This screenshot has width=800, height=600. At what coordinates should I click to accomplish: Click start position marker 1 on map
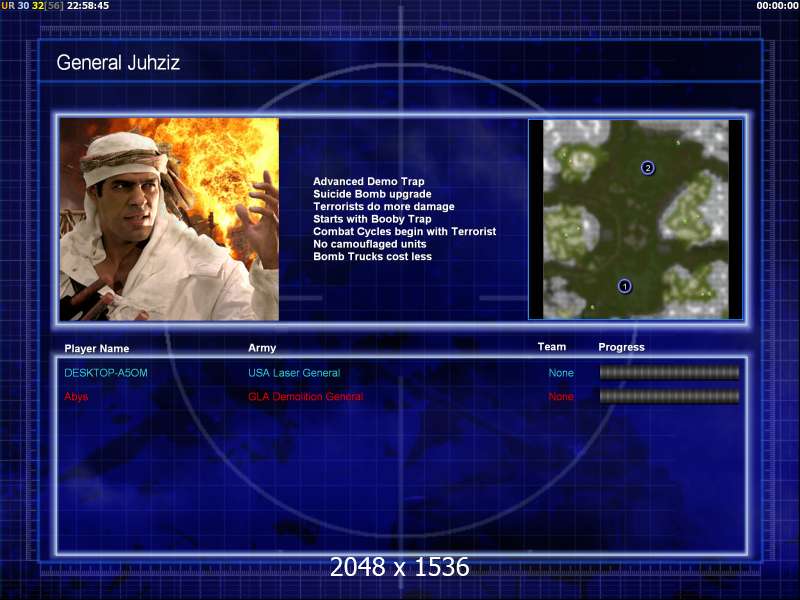click(624, 286)
